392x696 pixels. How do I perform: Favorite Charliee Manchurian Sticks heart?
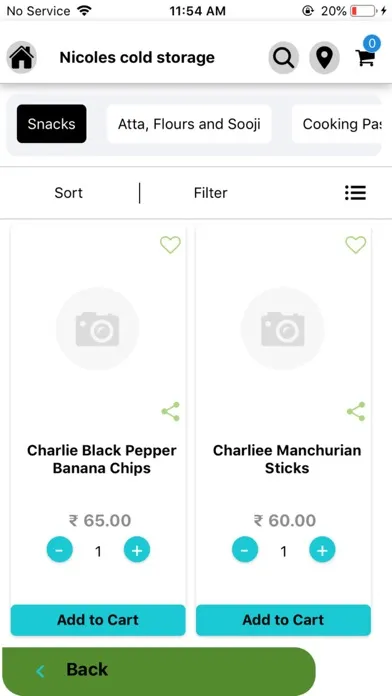pos(356,245)
